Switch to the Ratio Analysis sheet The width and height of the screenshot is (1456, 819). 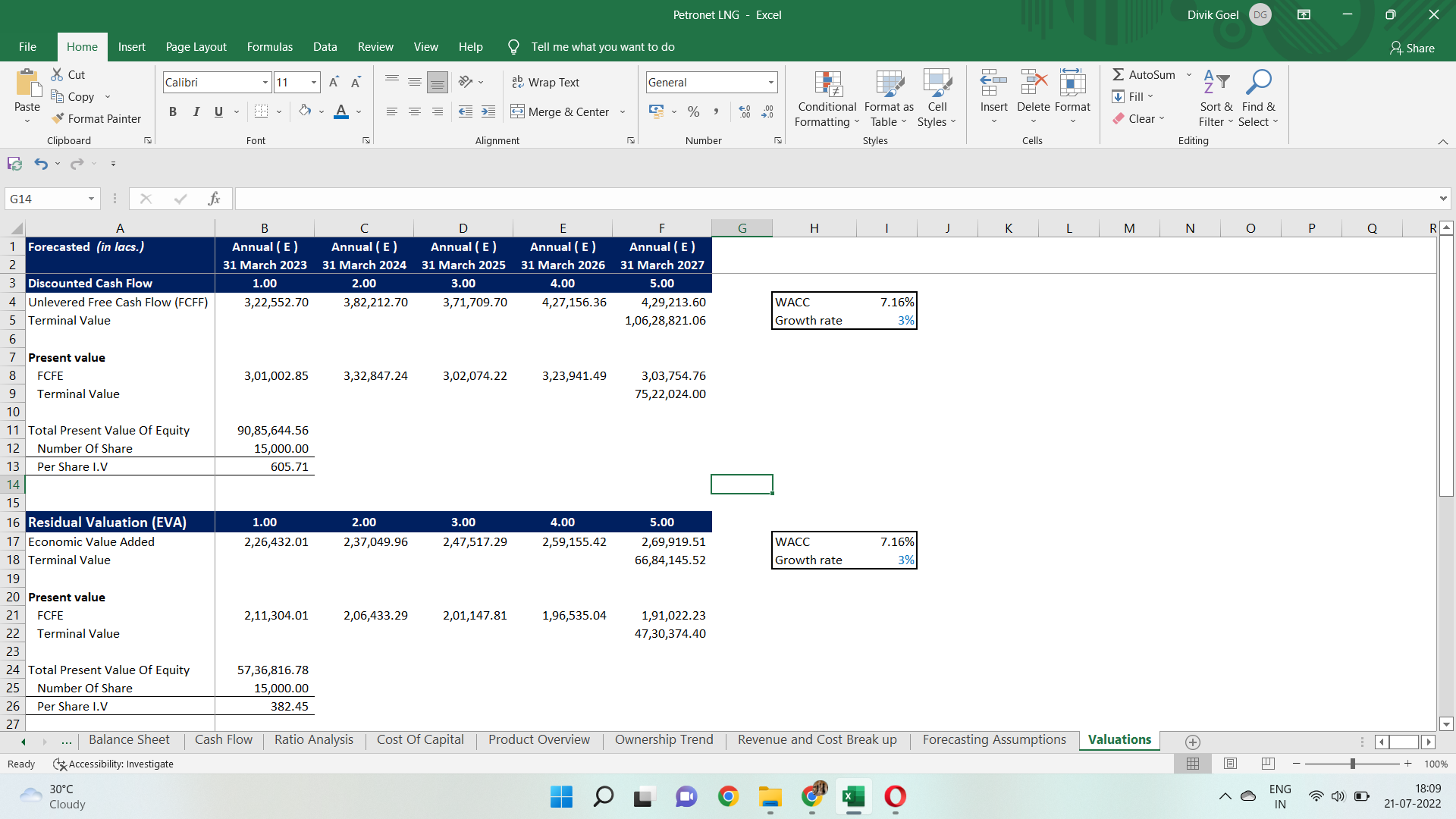[313, 739]
